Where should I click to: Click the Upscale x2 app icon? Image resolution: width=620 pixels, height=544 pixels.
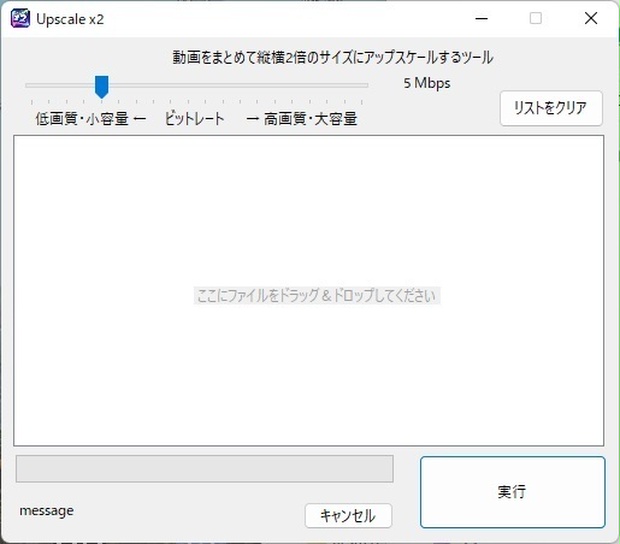pos(20,19)
